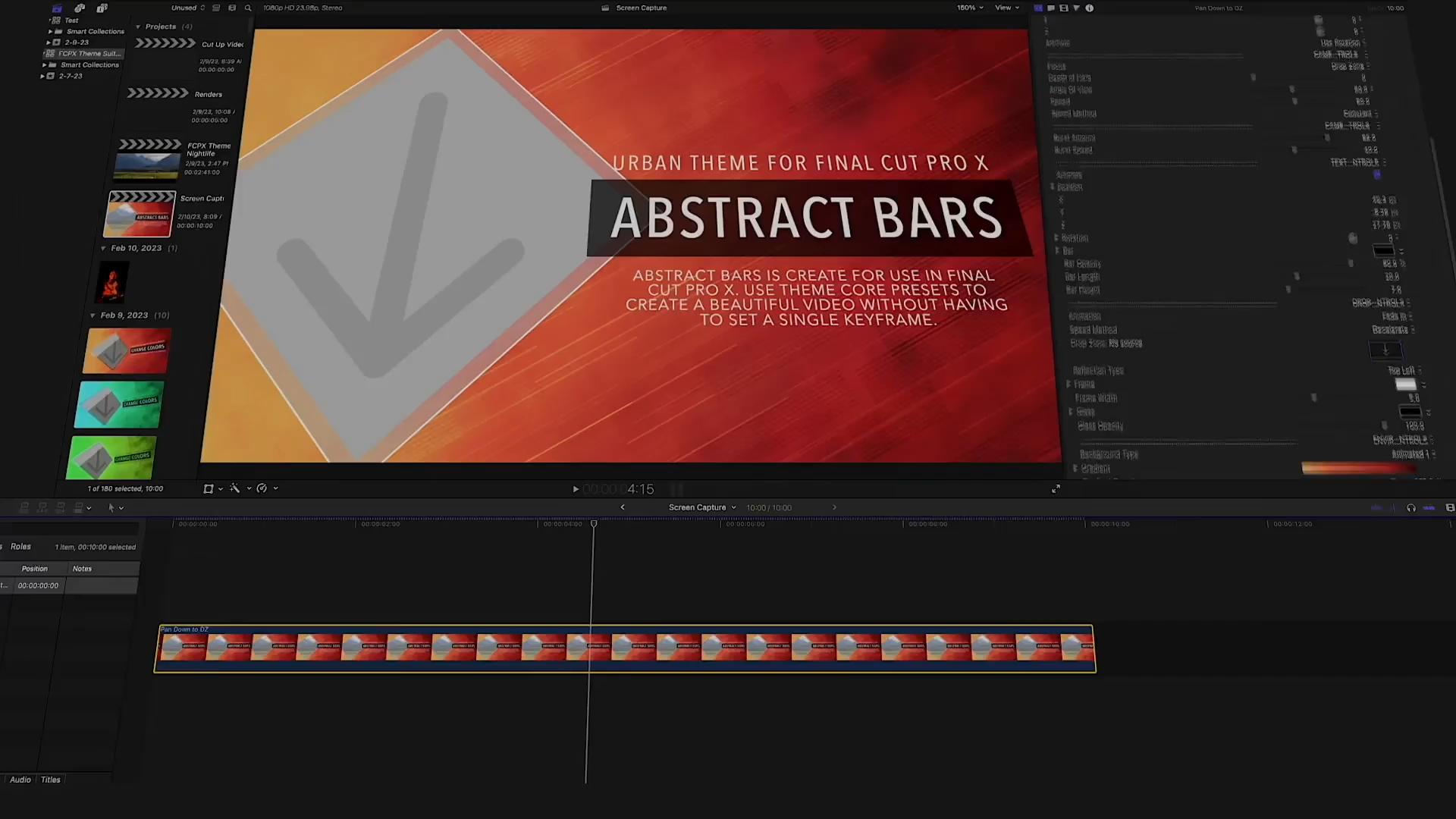Screen dimensions: 1456x819
Task: Select the teal Change Colors clip thumbnail
Action: [x=119, y=405]
